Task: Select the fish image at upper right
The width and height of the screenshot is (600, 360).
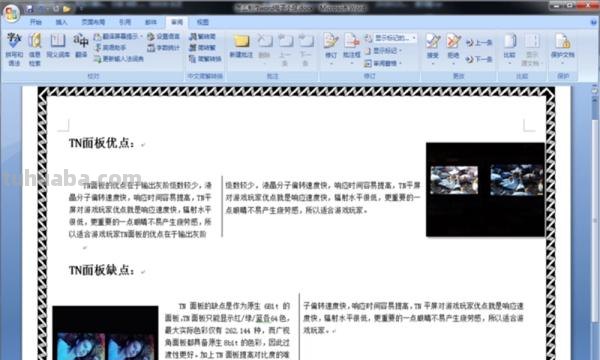Action: click(x=485, y=189)
